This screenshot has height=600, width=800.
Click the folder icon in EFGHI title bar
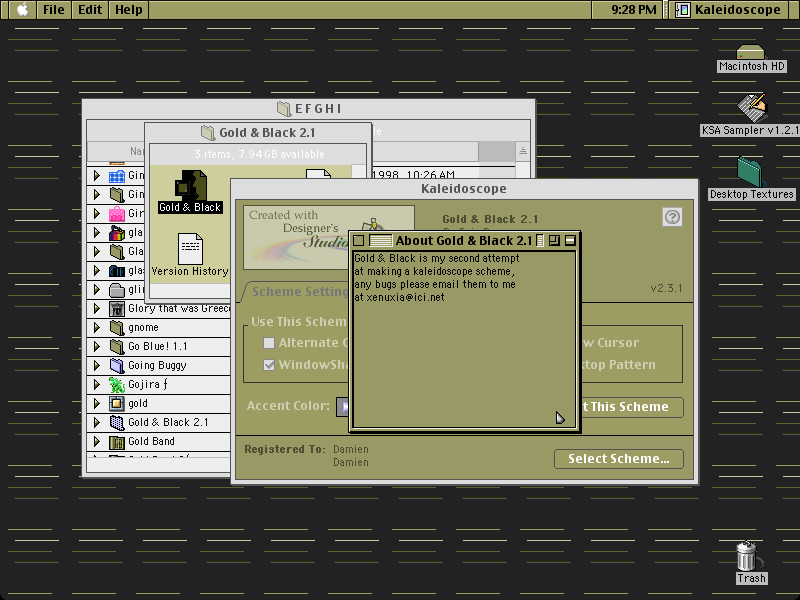pos(284,109)
